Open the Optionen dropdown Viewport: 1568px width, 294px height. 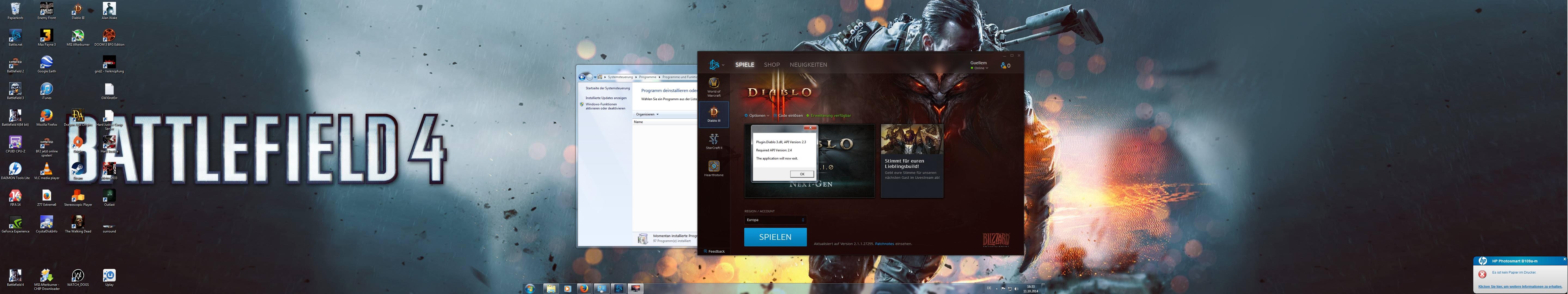tap(757, 116)
